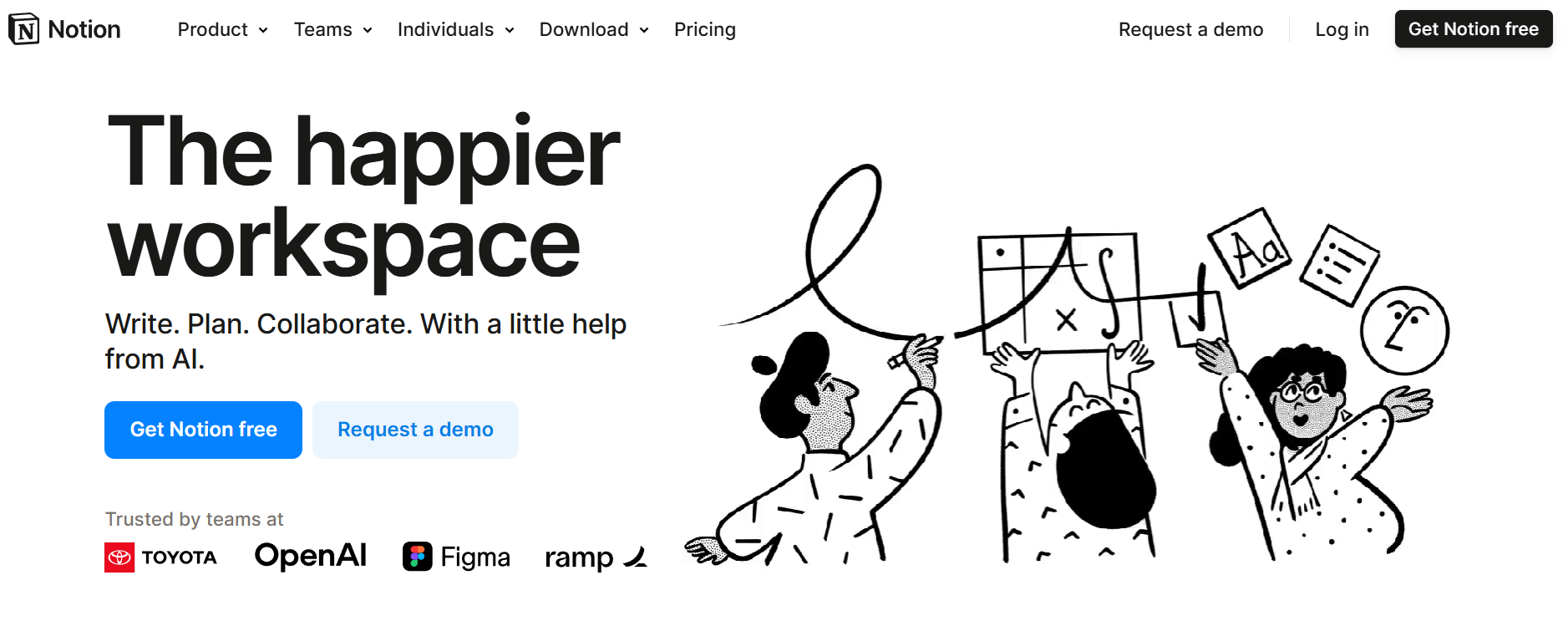Click the light blue Request a demo button
Viewport: 1568px width, 621px height.
coord(415,430)
